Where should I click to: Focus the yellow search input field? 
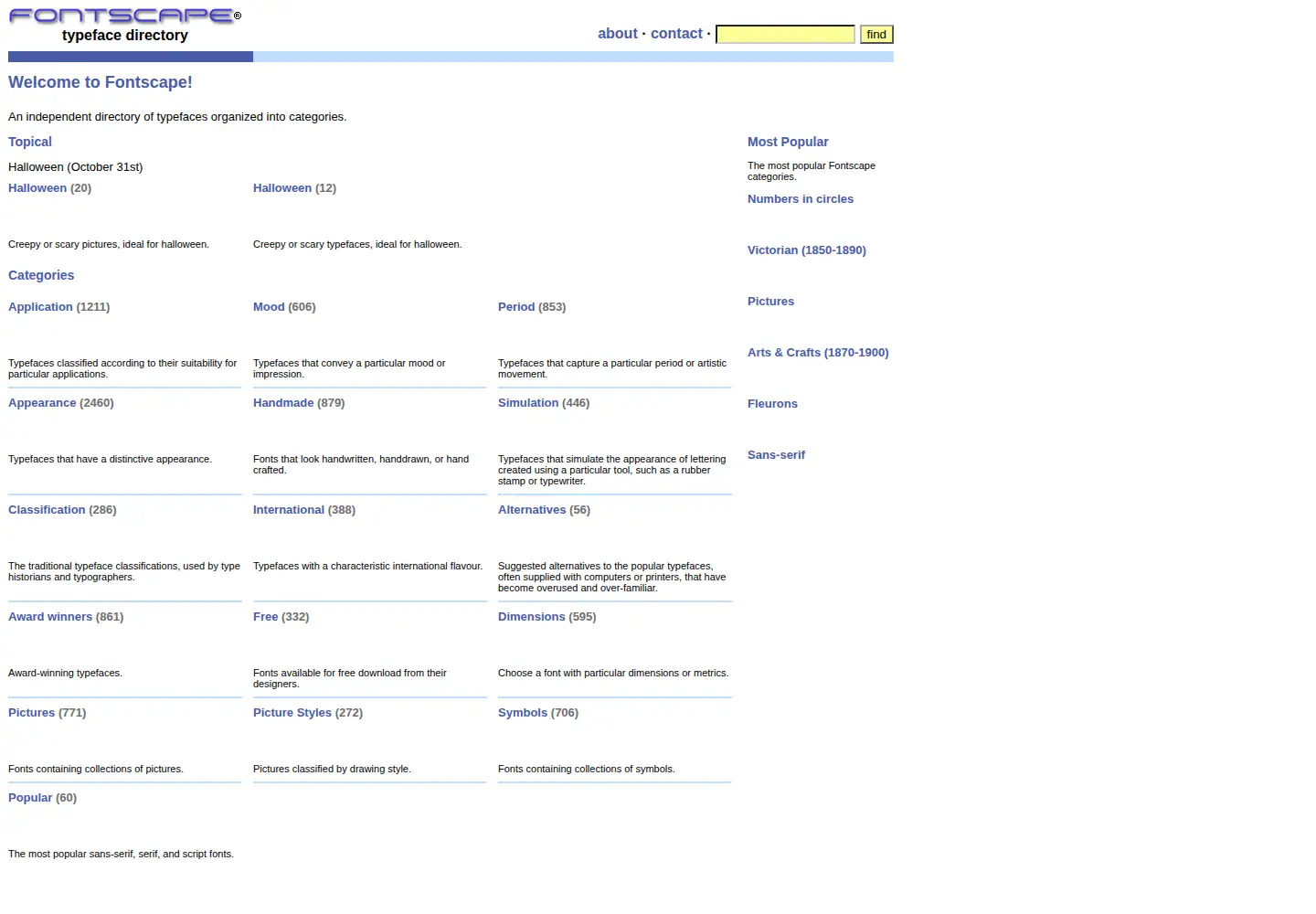tap(785, 35)
